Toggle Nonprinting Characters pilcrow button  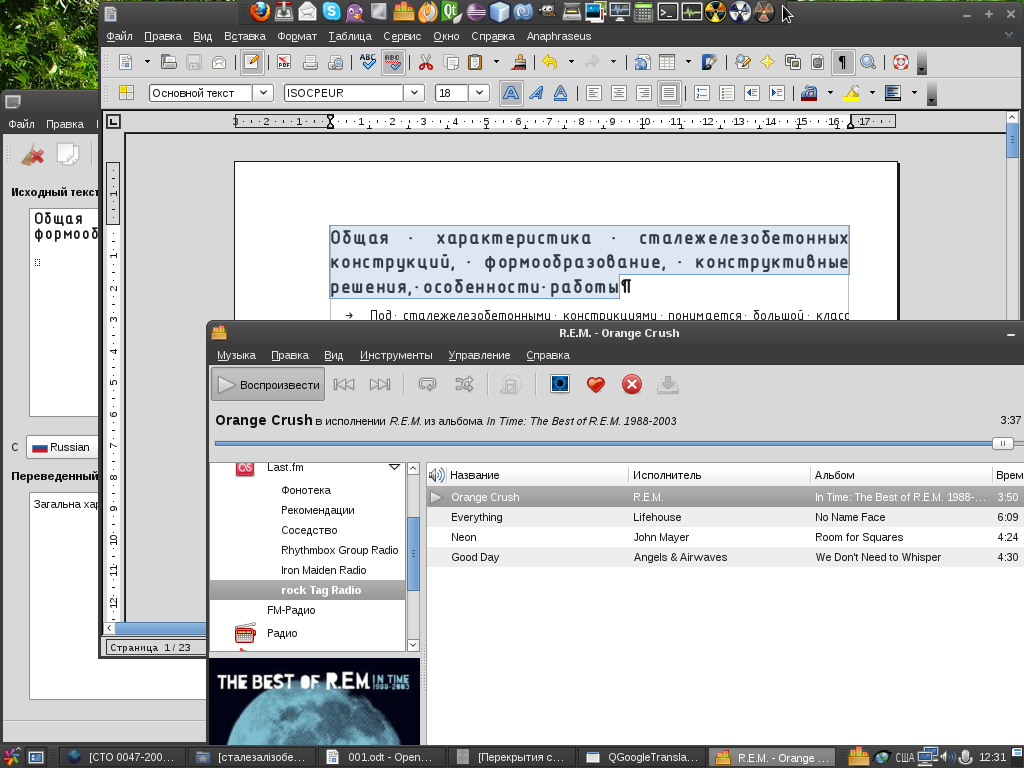point(842,62)
